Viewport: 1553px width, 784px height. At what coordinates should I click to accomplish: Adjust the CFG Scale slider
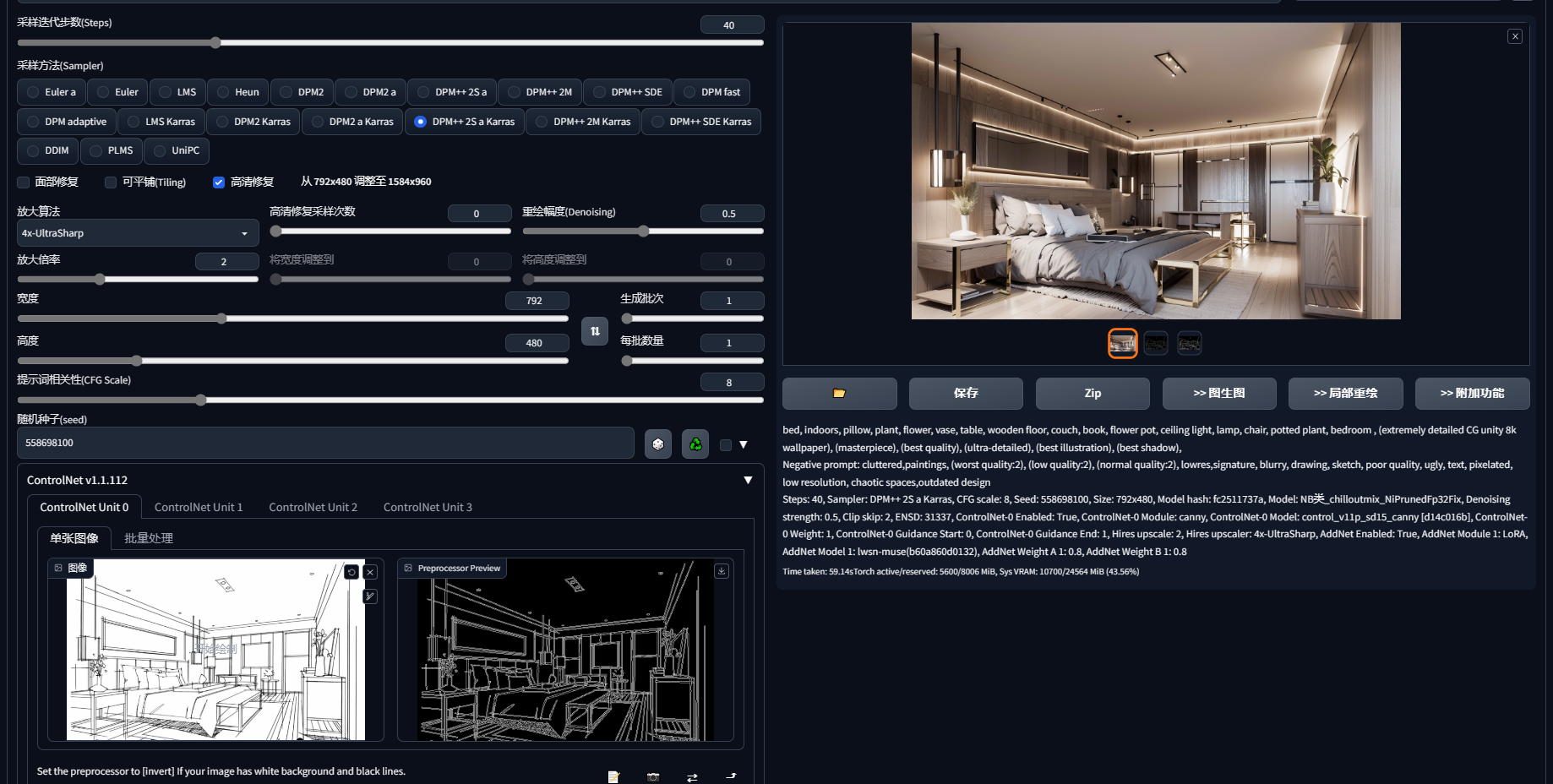click(390, 400)
